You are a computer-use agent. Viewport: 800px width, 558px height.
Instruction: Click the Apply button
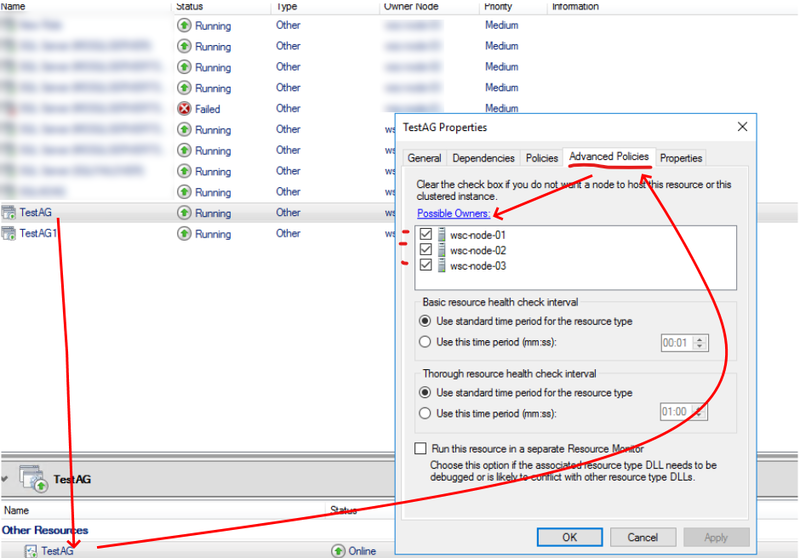(x=716, y=537)
